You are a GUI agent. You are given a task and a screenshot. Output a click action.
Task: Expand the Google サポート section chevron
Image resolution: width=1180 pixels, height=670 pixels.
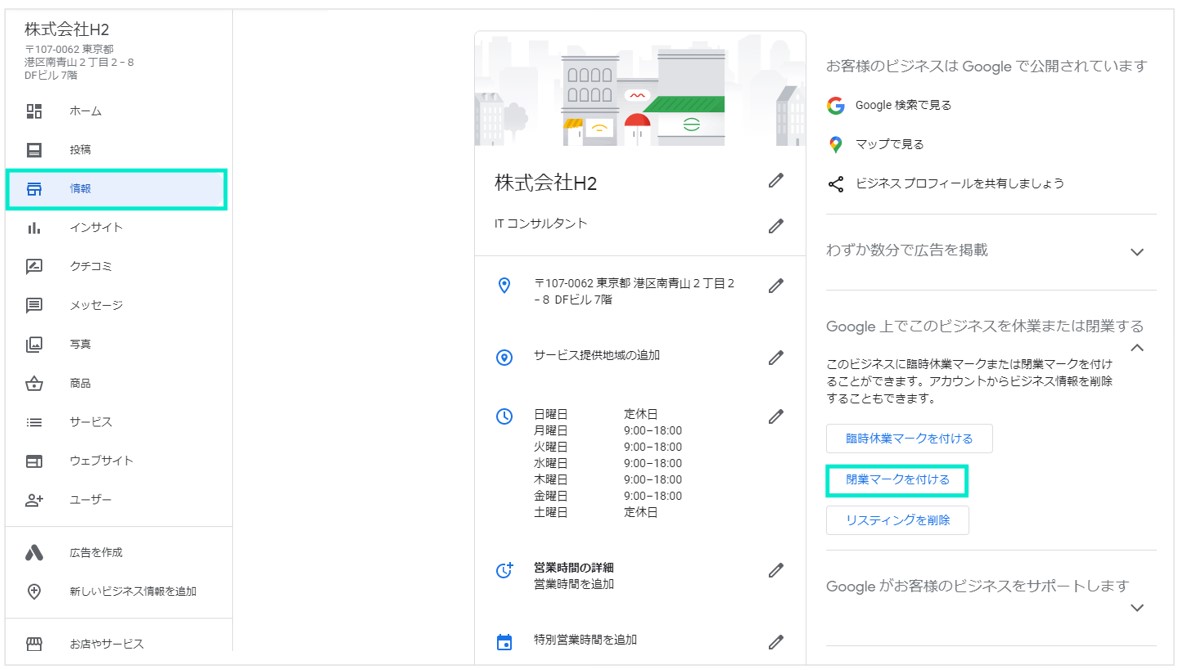pyautogui.click(x=1136, y=607)
